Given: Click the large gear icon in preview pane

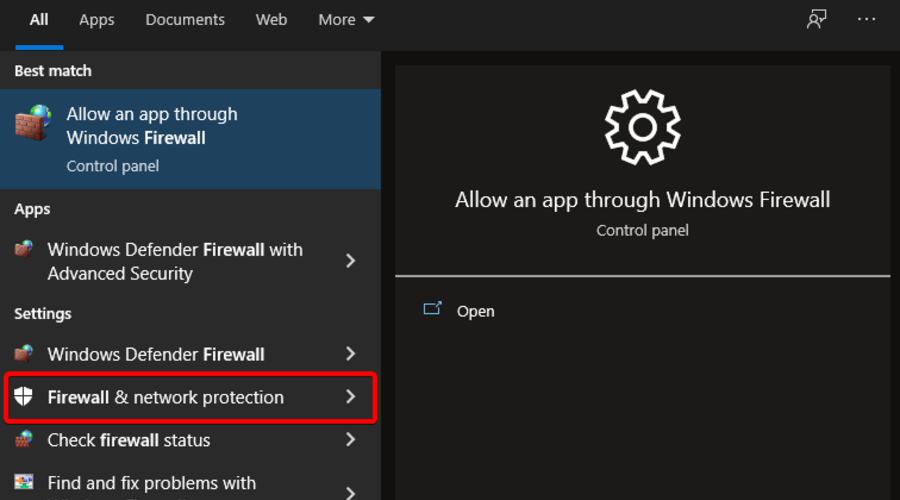Looking at the screenshot, I should 642,126.
